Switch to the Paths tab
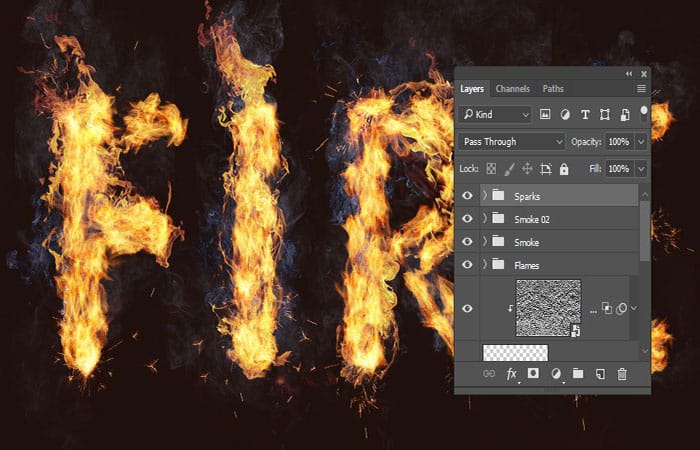This screenshot has height=450, width=700. click(553, 89)
